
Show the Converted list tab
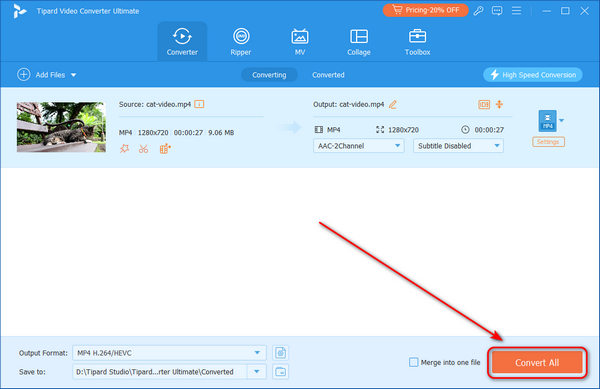pyautogui.click(x=328, y=75)
